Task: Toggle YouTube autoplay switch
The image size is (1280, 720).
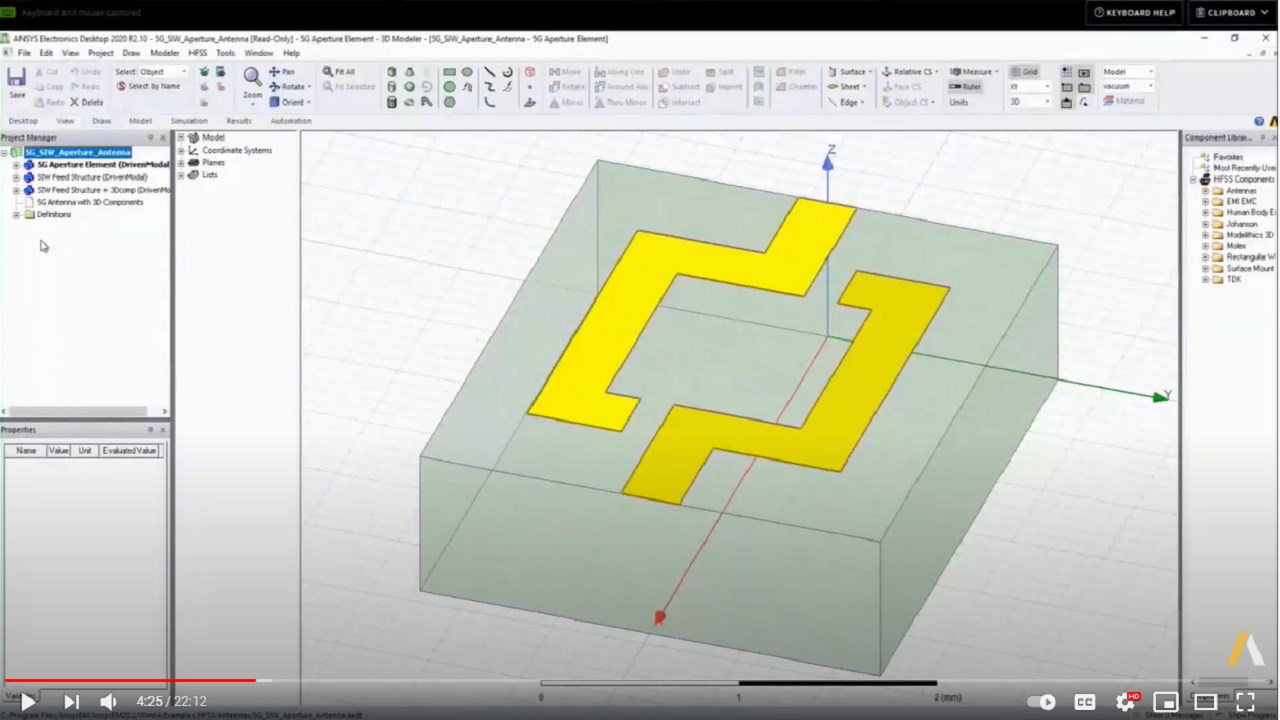Action: [x=1042, y=702]
